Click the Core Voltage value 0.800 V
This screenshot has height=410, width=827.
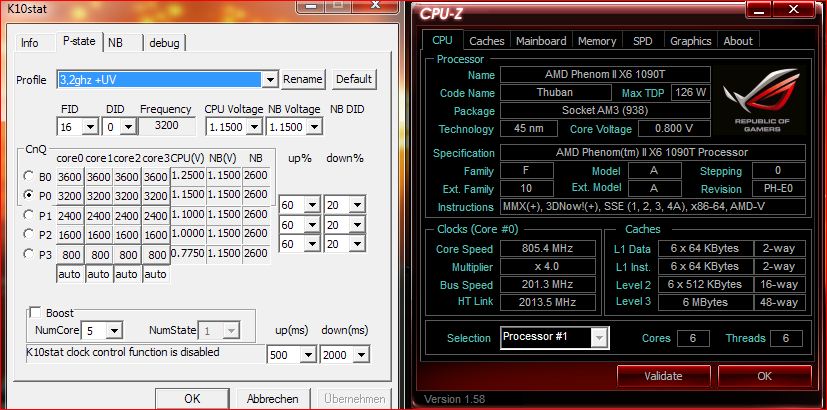[674, 128]
